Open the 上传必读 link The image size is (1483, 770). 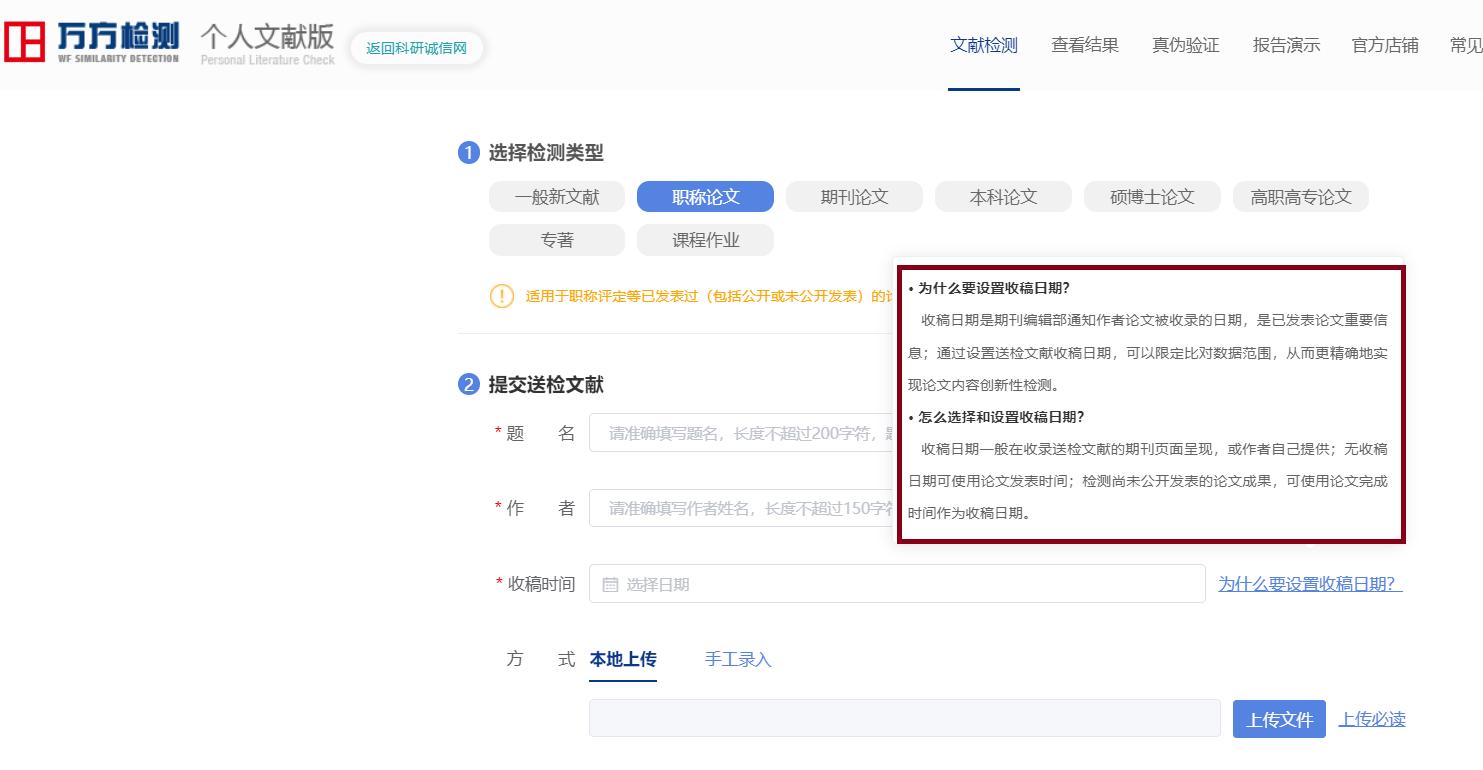tap(1372, 719)
